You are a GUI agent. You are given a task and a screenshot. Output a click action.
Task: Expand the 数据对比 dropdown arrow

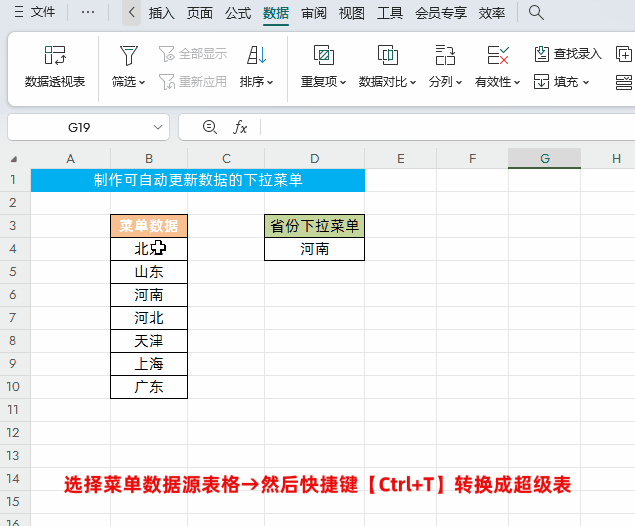(413, 83)
